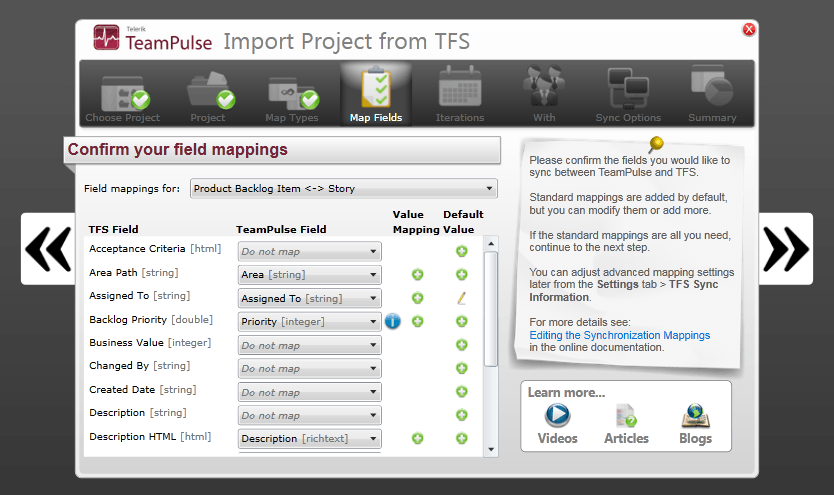Click the "Acceptance Criteria [html]" field label

click(x=155, y=248)
